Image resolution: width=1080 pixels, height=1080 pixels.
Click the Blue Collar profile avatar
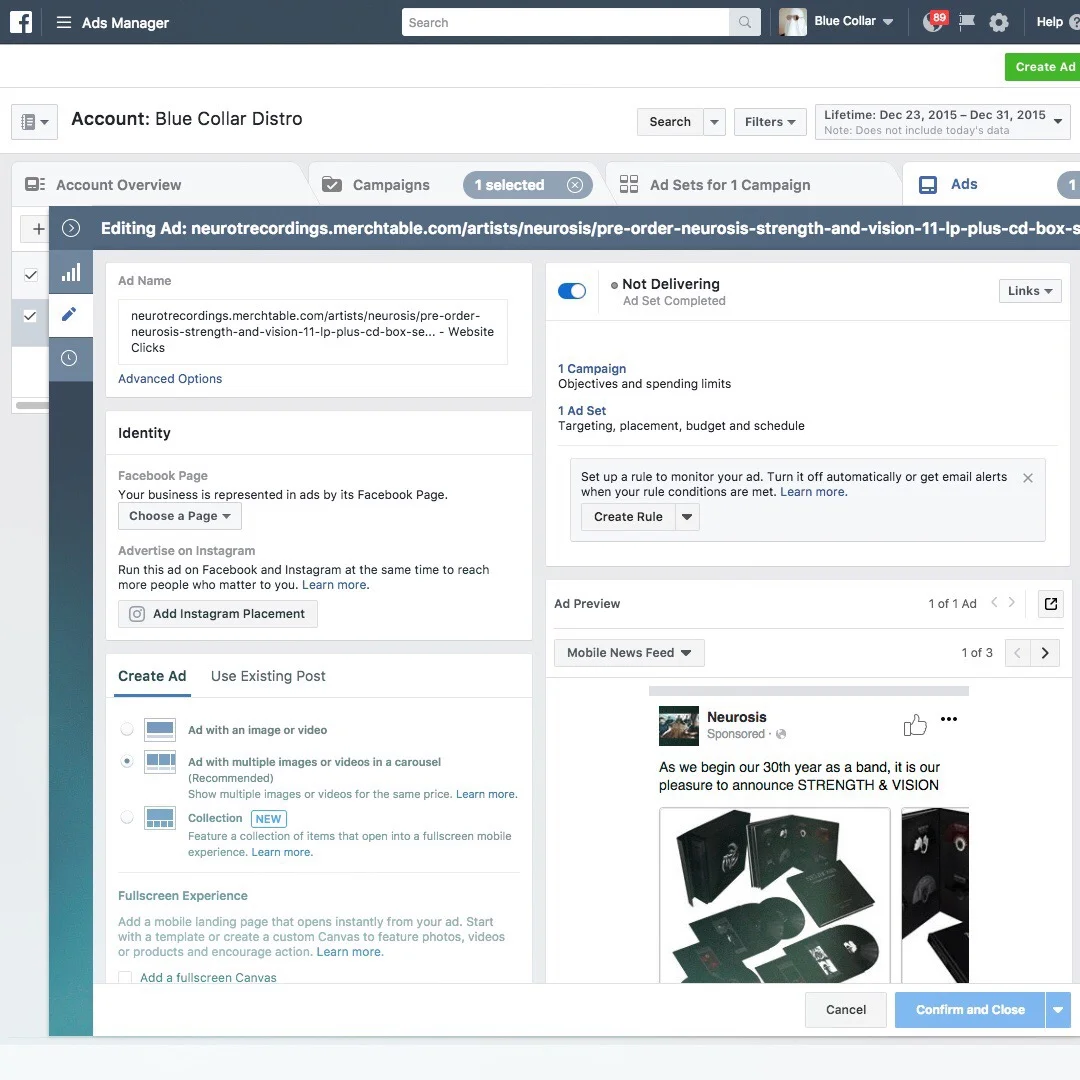click(792, 22)
